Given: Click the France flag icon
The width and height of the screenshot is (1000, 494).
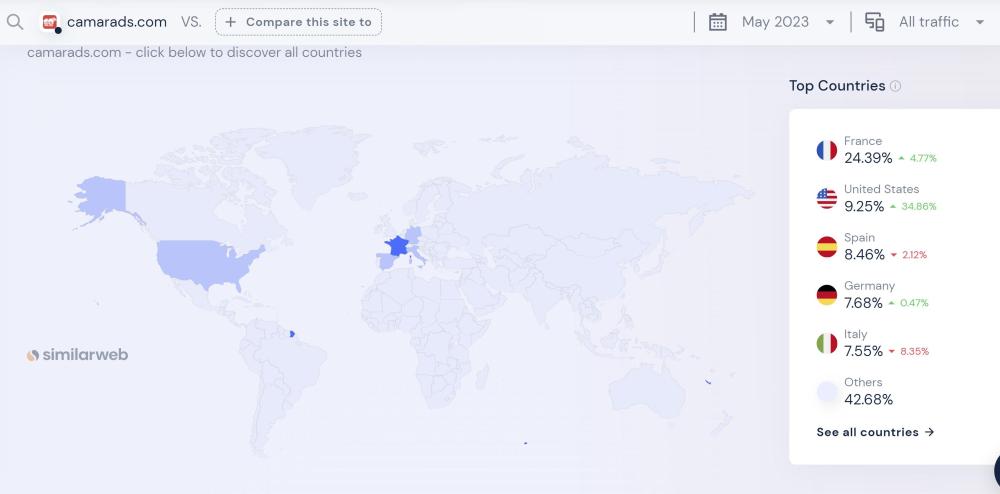Looking at the screenshot, I should [826, 150].
